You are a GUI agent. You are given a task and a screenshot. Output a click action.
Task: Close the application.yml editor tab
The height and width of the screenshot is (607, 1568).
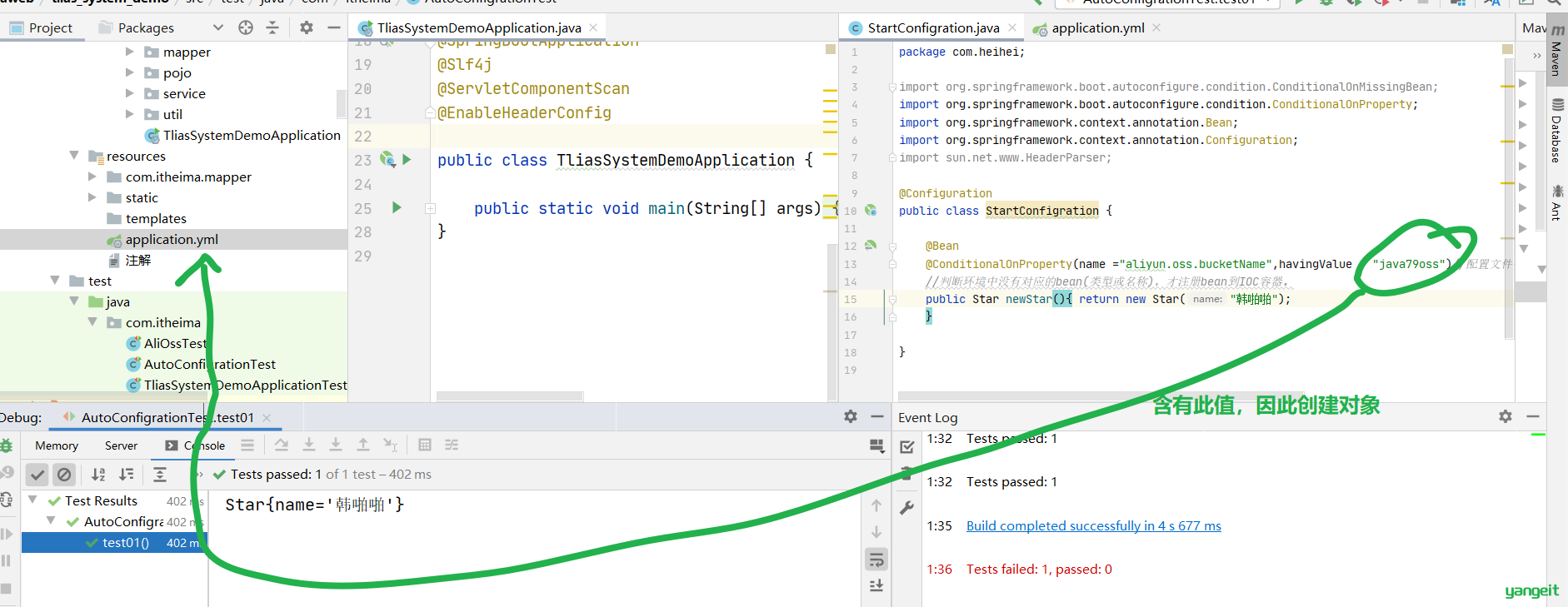[x=1156, y=27]
